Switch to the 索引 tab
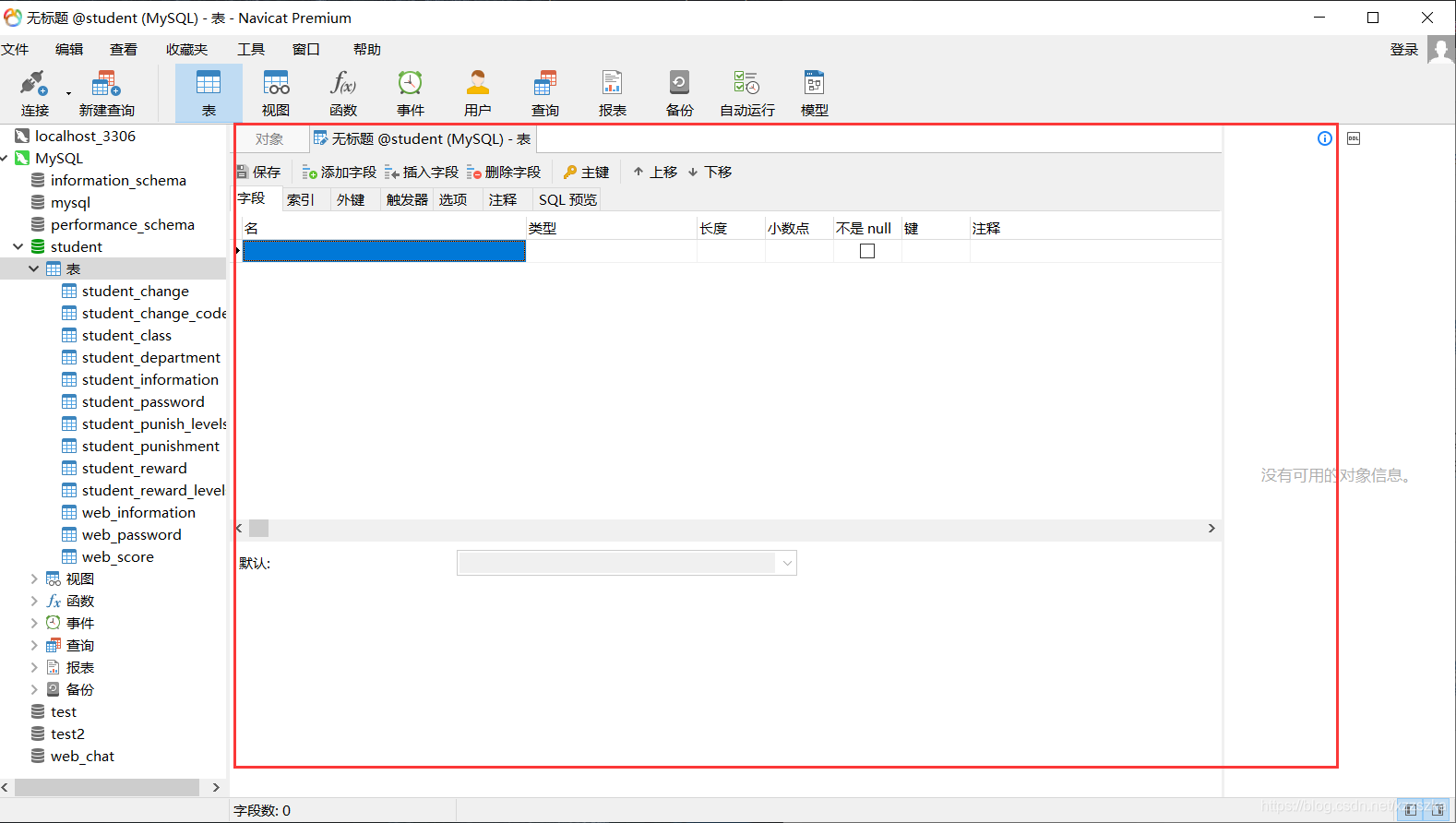Screen dimensions: 1456x823 pyautogui.click(x=301, y=199)
